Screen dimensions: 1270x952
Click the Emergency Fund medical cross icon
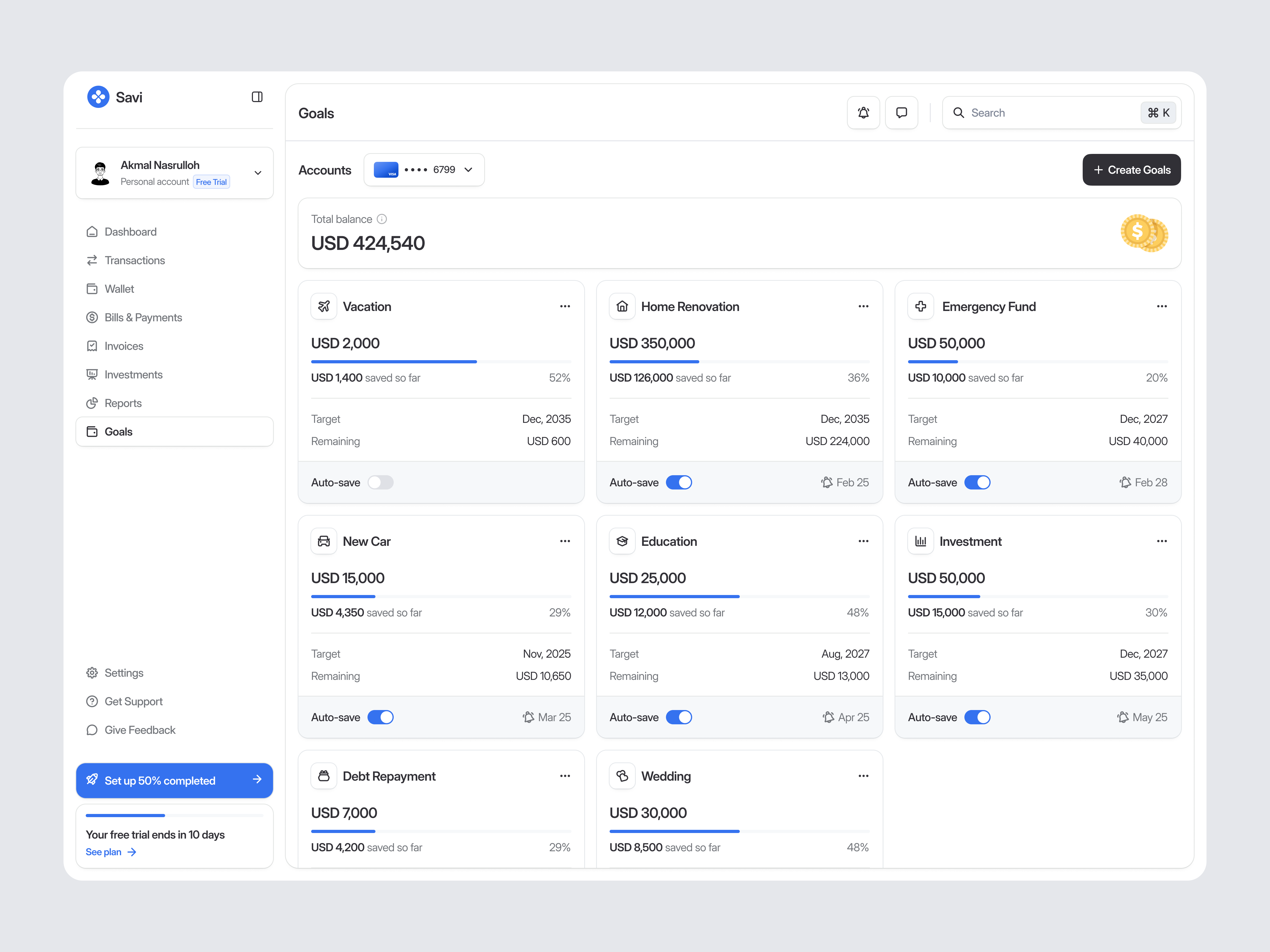(920, 306)
